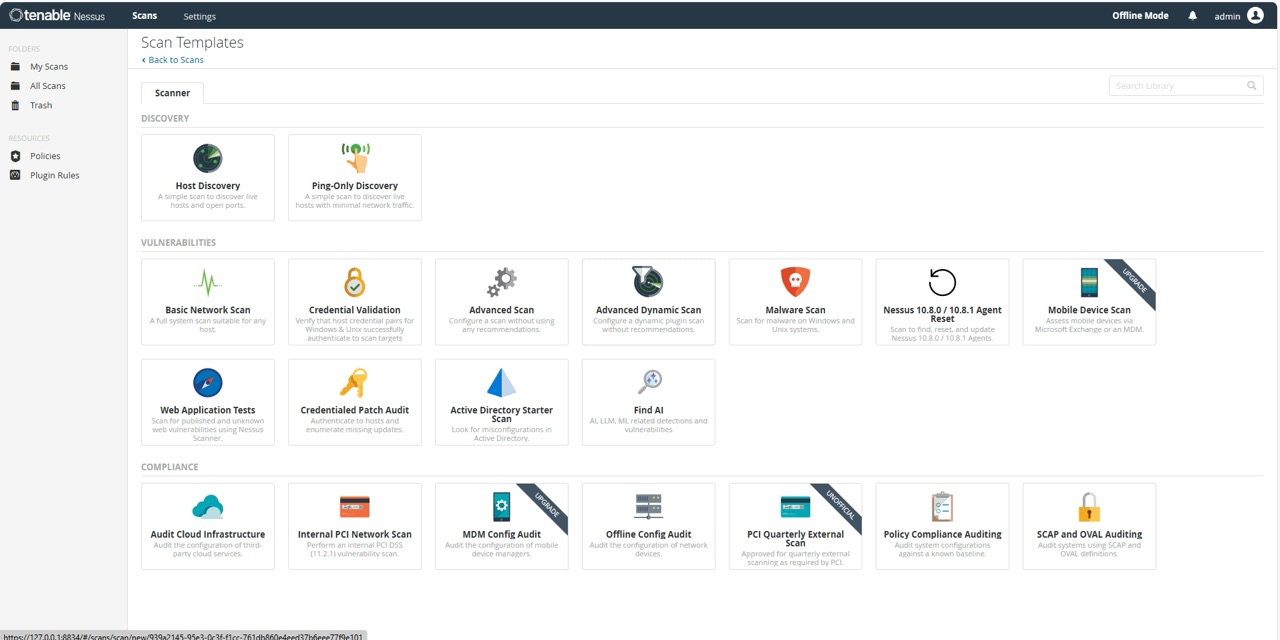The width and height of the screenshot is (1280, 640).
Task: Open the Settings top menu
Action: [199, 16]
